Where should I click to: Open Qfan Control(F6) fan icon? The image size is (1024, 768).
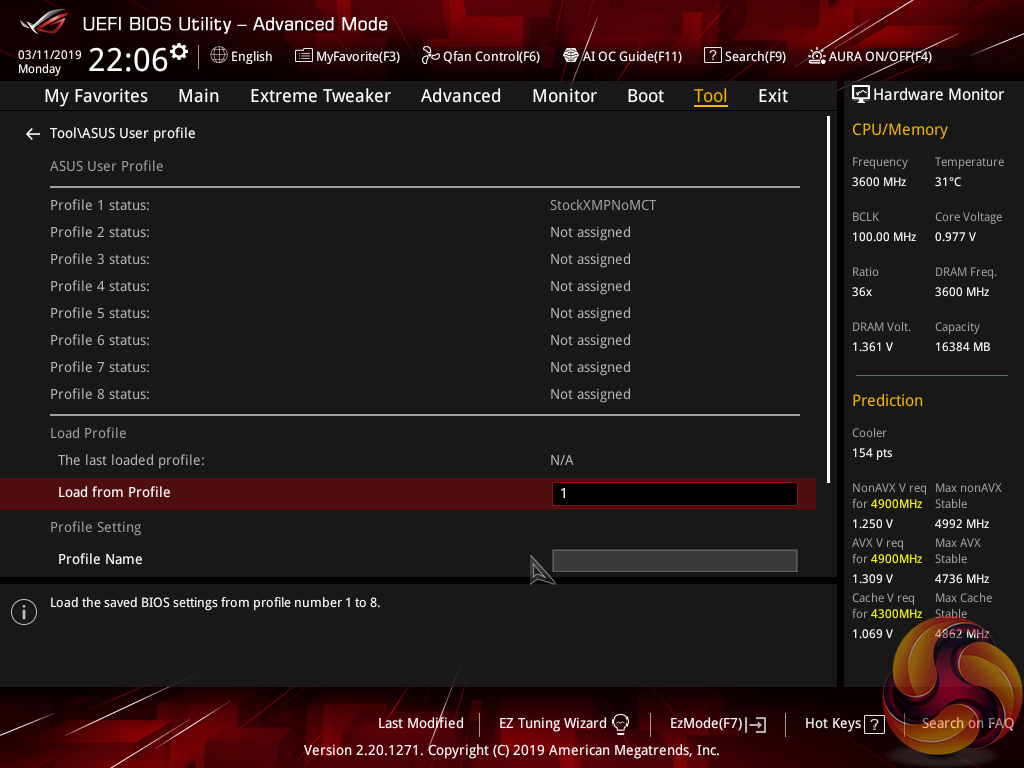coord(430,56)
